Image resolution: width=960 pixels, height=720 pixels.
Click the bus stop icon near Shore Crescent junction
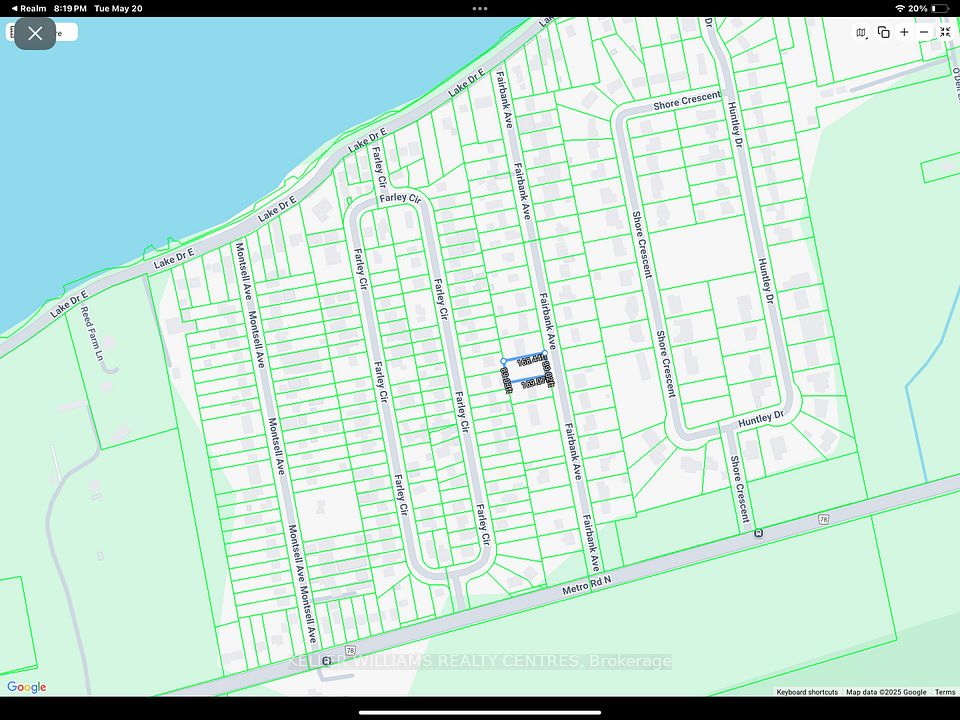(759, 533)
